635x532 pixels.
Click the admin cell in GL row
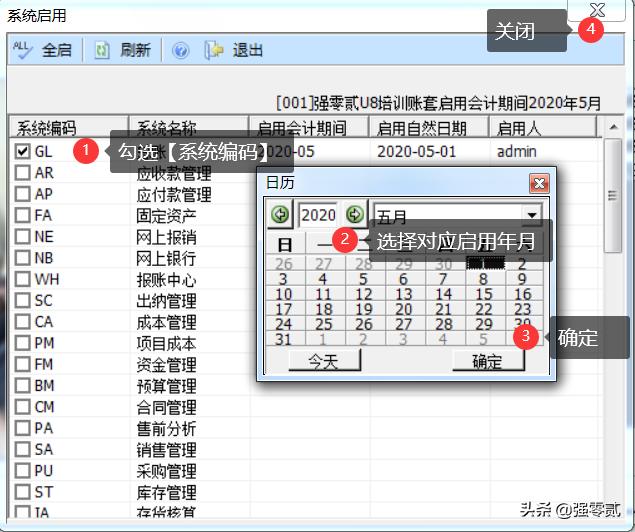tap(517, 152)
